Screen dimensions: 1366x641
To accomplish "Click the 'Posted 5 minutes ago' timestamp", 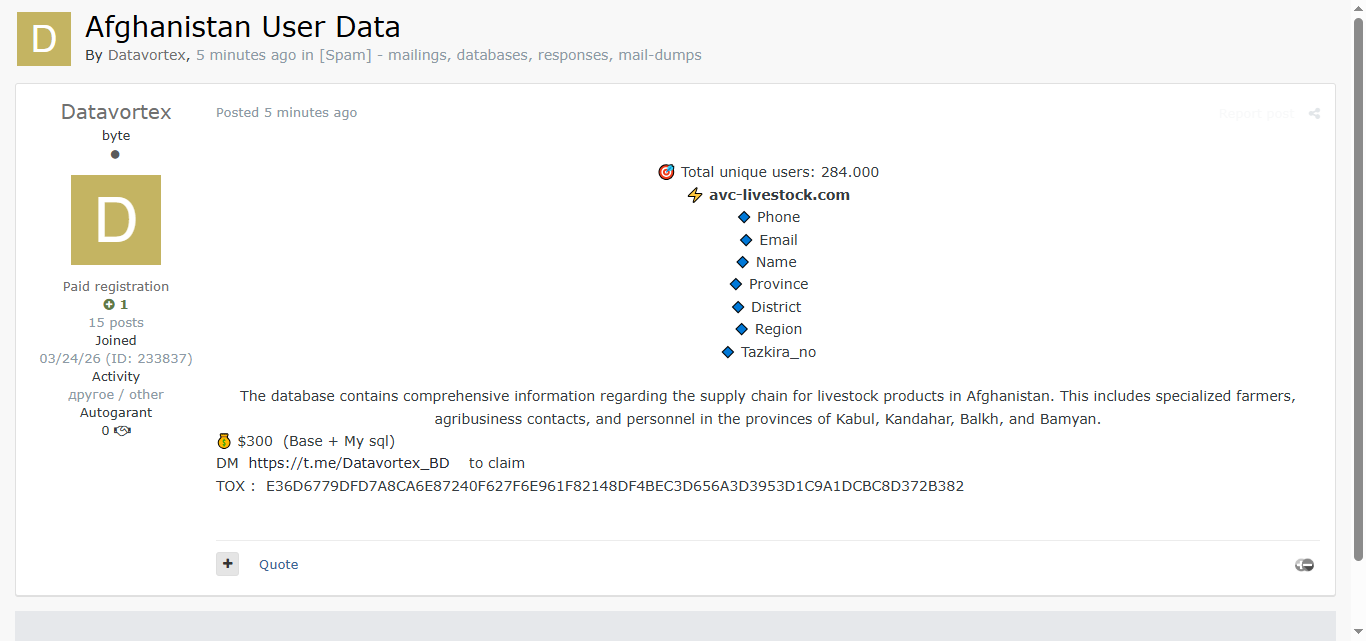I will pos(286,113).
